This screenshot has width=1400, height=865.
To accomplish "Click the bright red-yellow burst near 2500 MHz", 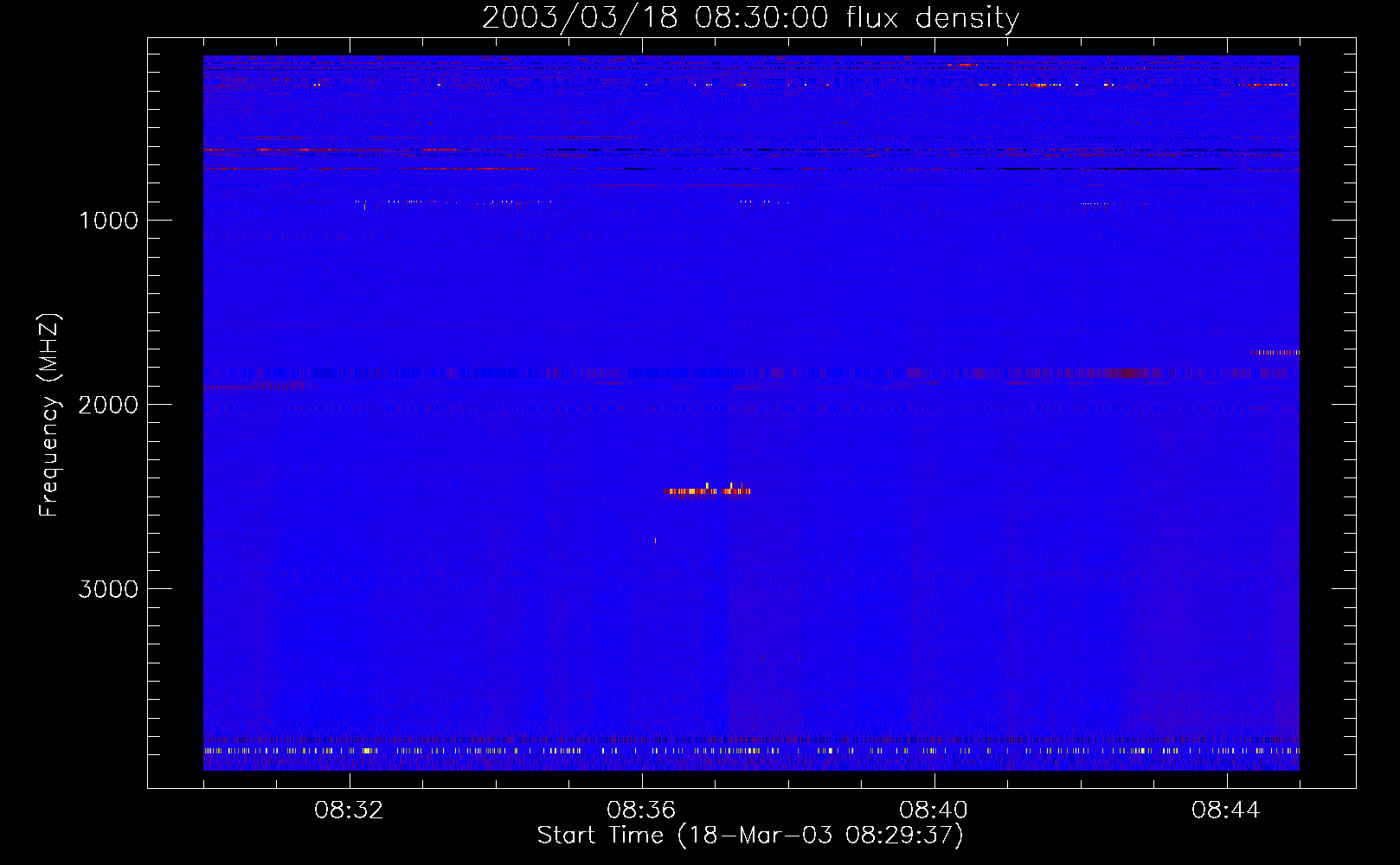I will pos(707,490).
